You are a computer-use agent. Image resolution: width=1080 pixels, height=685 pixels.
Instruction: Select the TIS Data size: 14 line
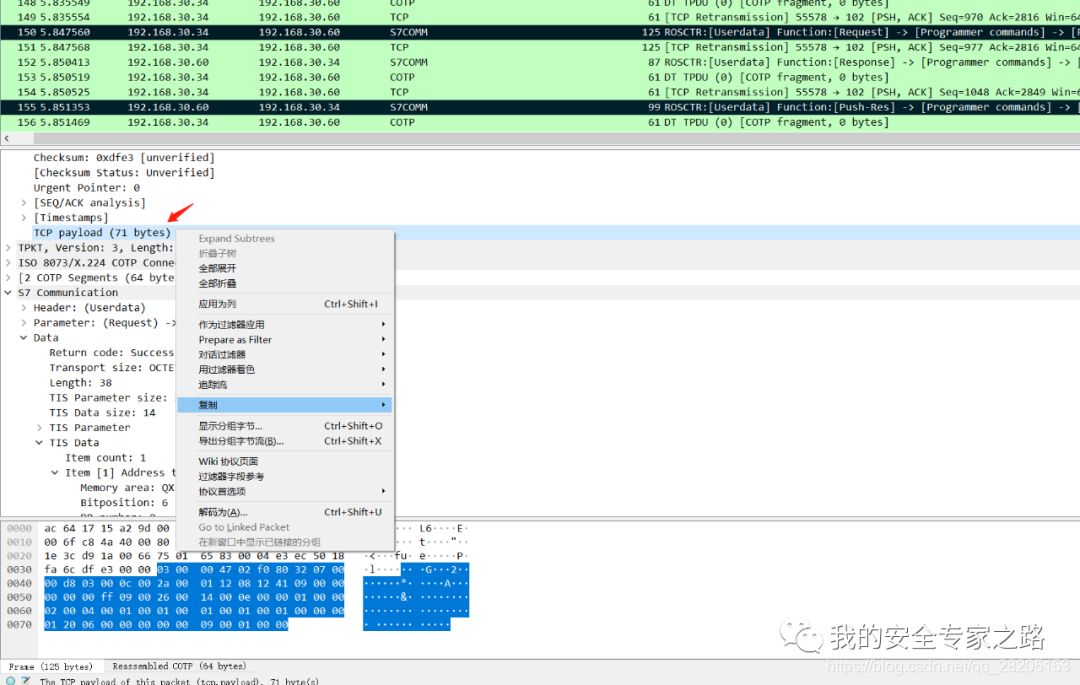[103, 413]
